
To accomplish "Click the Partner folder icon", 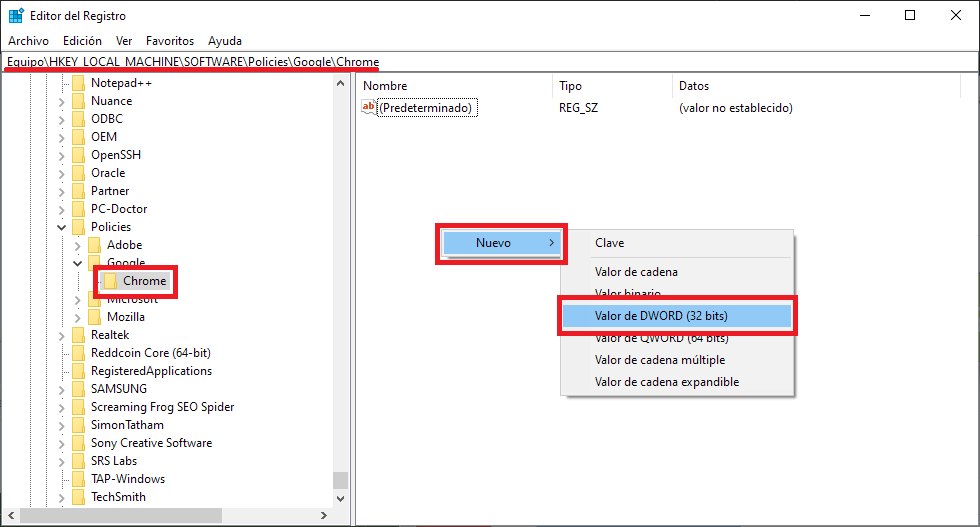I will [x=78, y=191].
